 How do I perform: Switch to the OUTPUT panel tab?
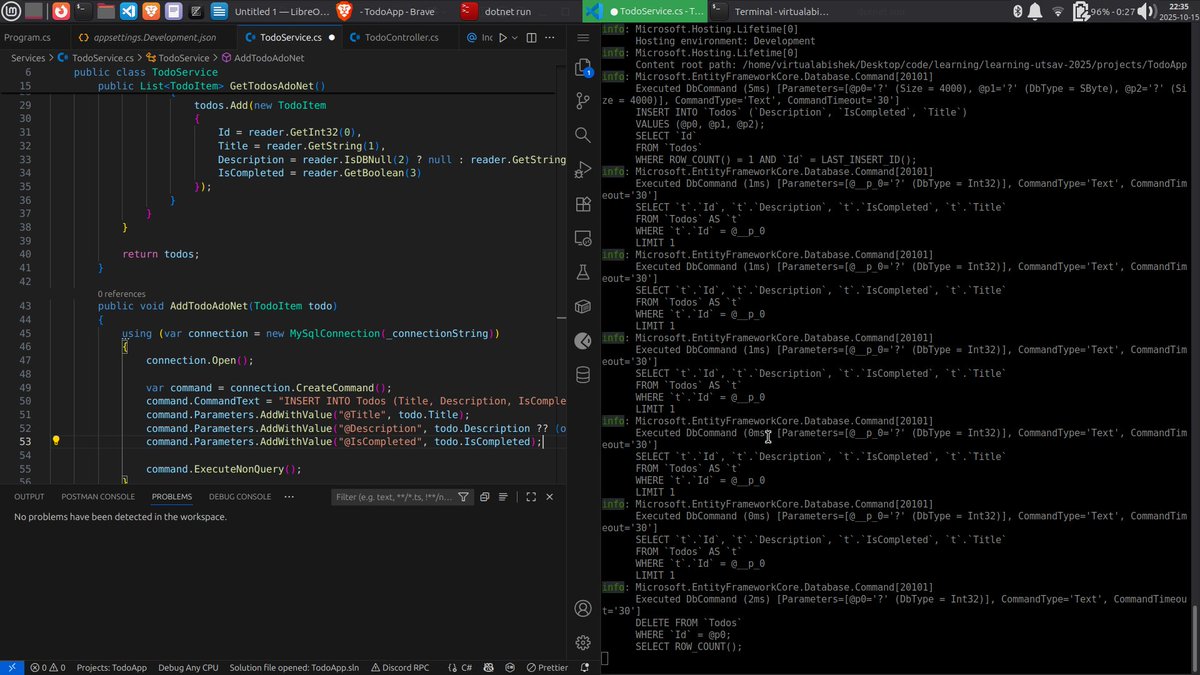tap(29, 496)
